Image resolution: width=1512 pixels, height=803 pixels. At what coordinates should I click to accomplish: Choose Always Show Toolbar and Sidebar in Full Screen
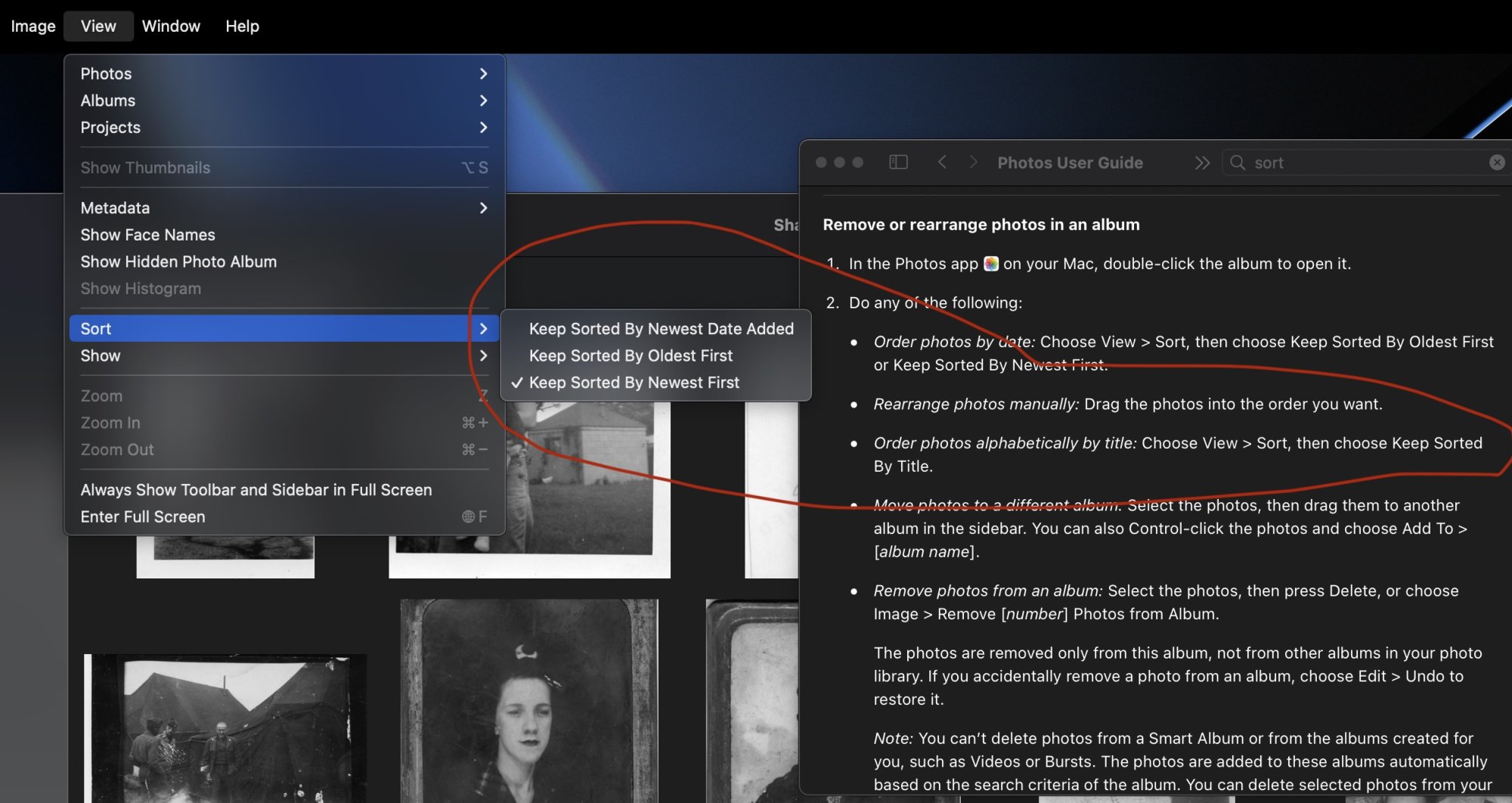[x=284, y=490]
